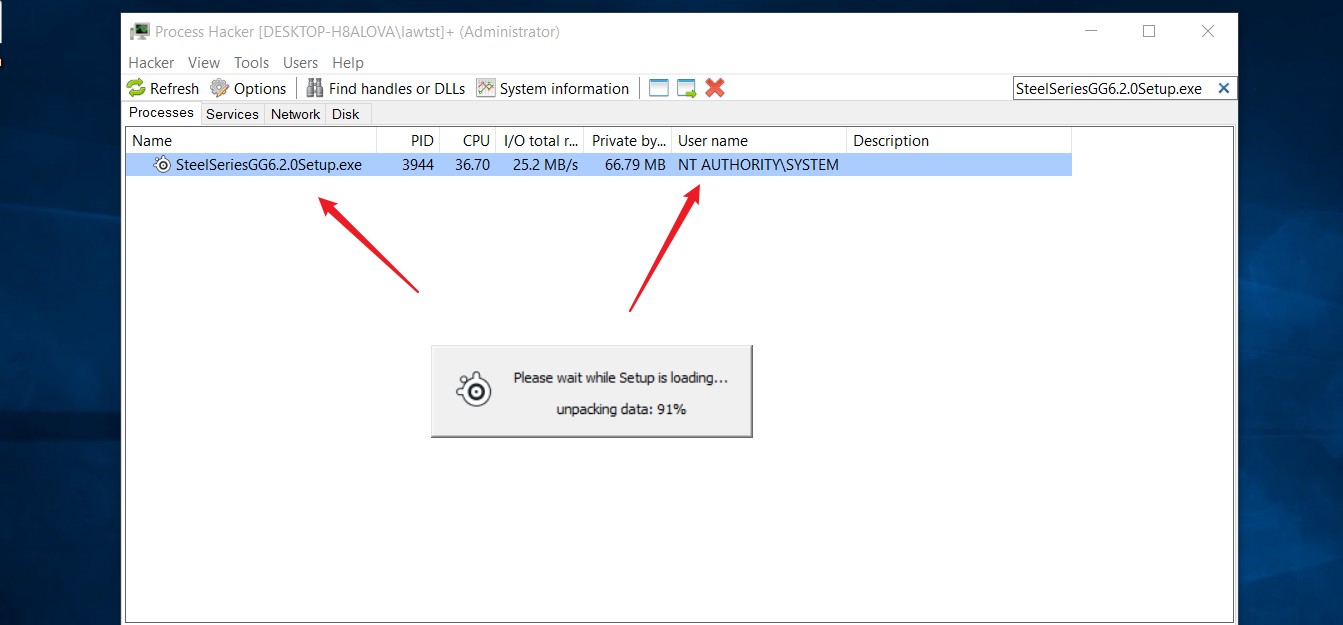Clear the search filter with X

(x=1223, y=88)
